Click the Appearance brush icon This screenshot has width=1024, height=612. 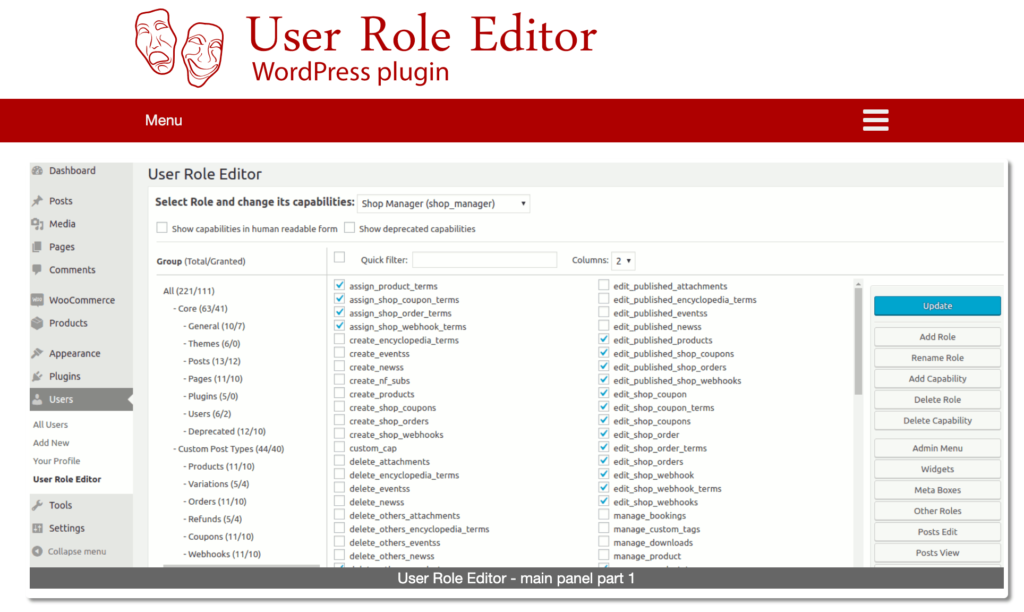coord(37,353)
